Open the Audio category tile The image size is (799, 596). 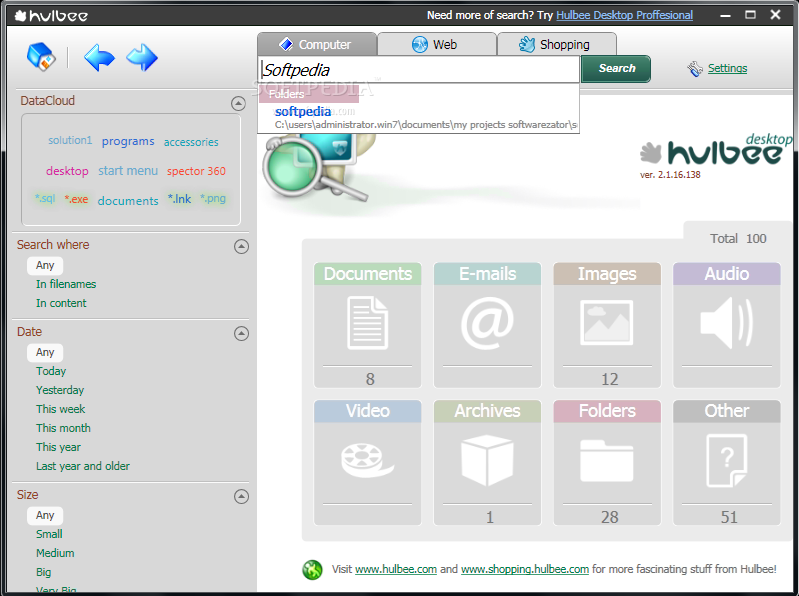tap(727, 325)
